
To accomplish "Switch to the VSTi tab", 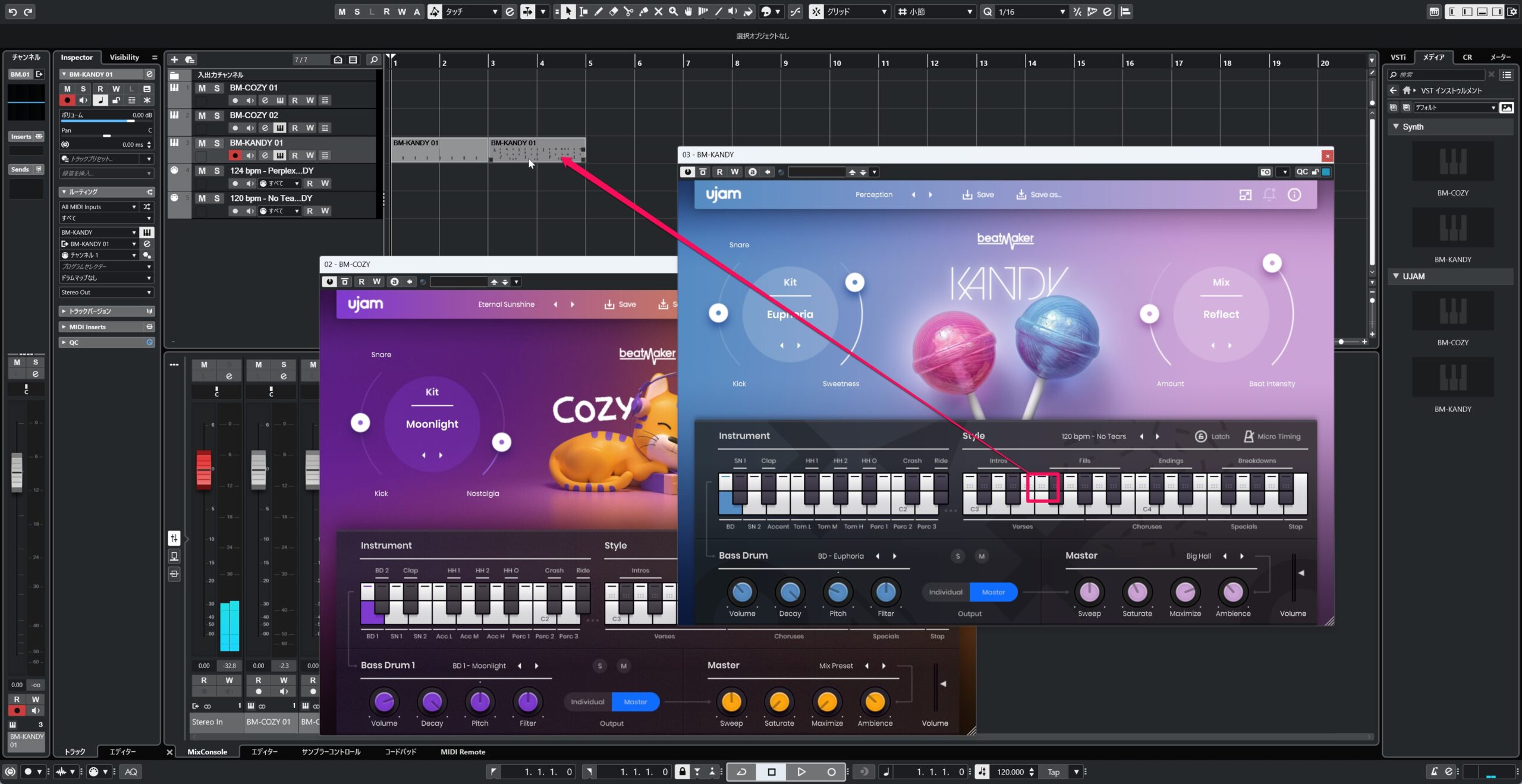I will [1398, 57].
